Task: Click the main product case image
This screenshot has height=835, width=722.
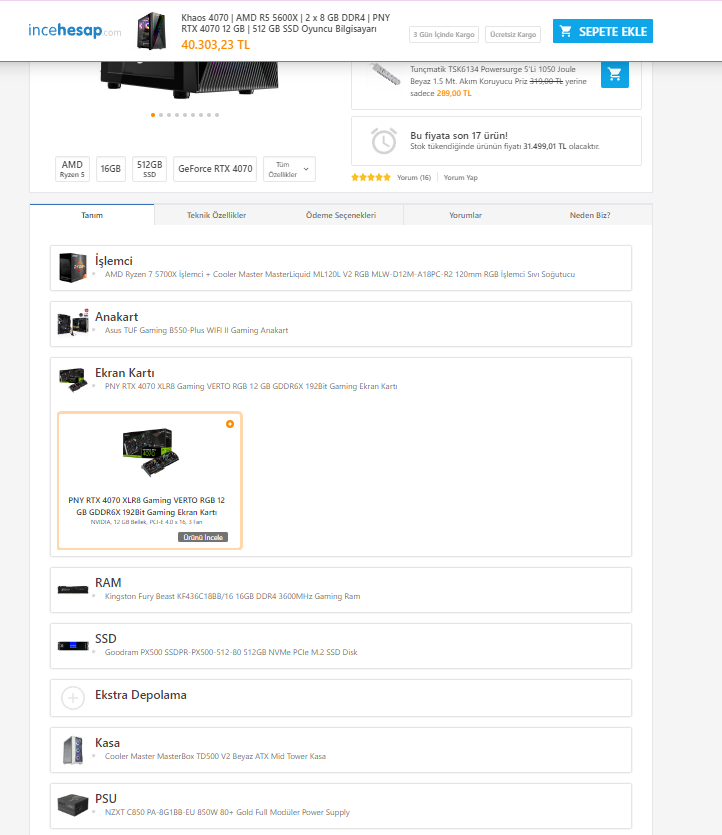Action: tap(189, 80)
